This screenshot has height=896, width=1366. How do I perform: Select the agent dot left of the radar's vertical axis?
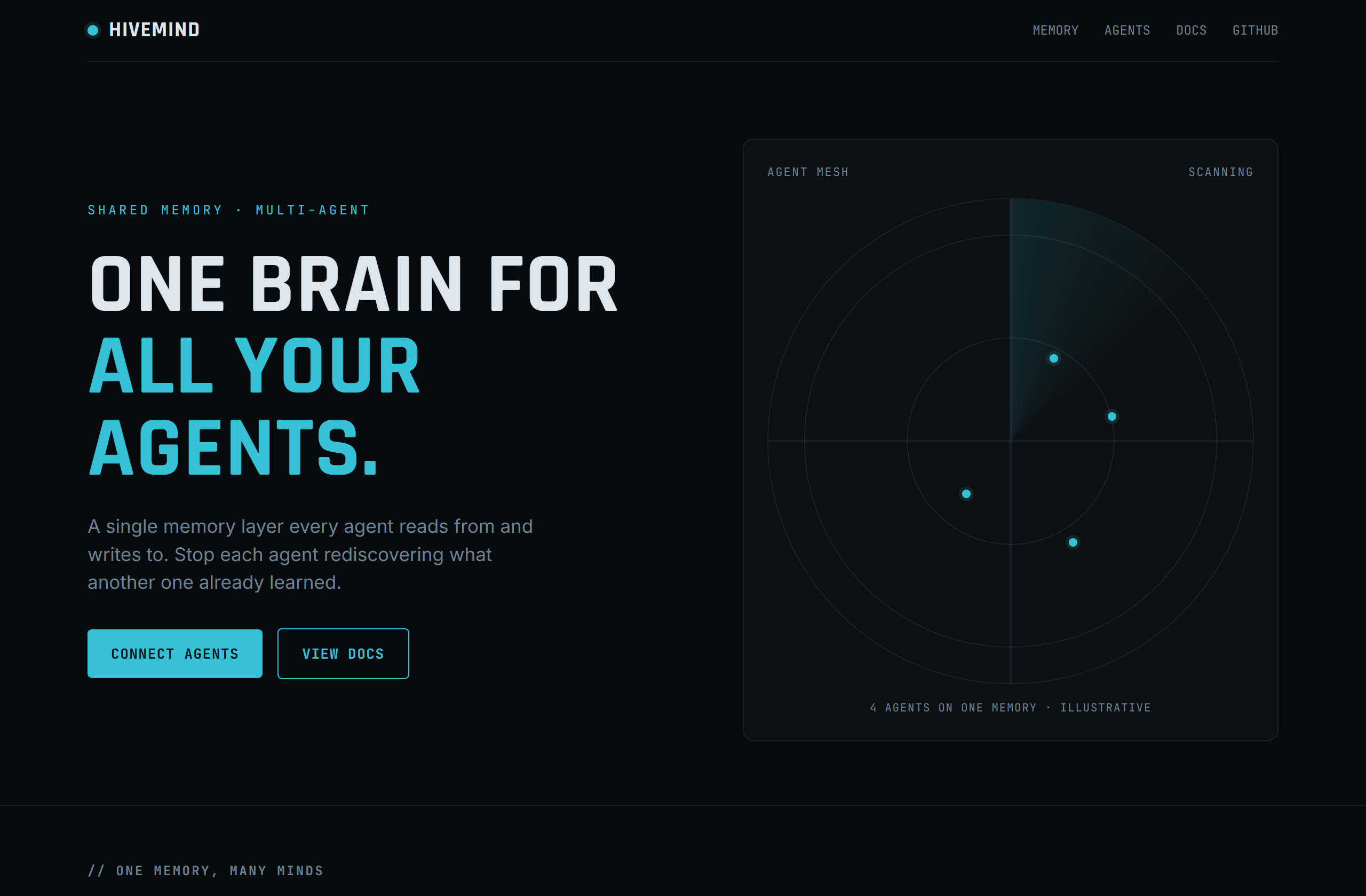(966, 494)
